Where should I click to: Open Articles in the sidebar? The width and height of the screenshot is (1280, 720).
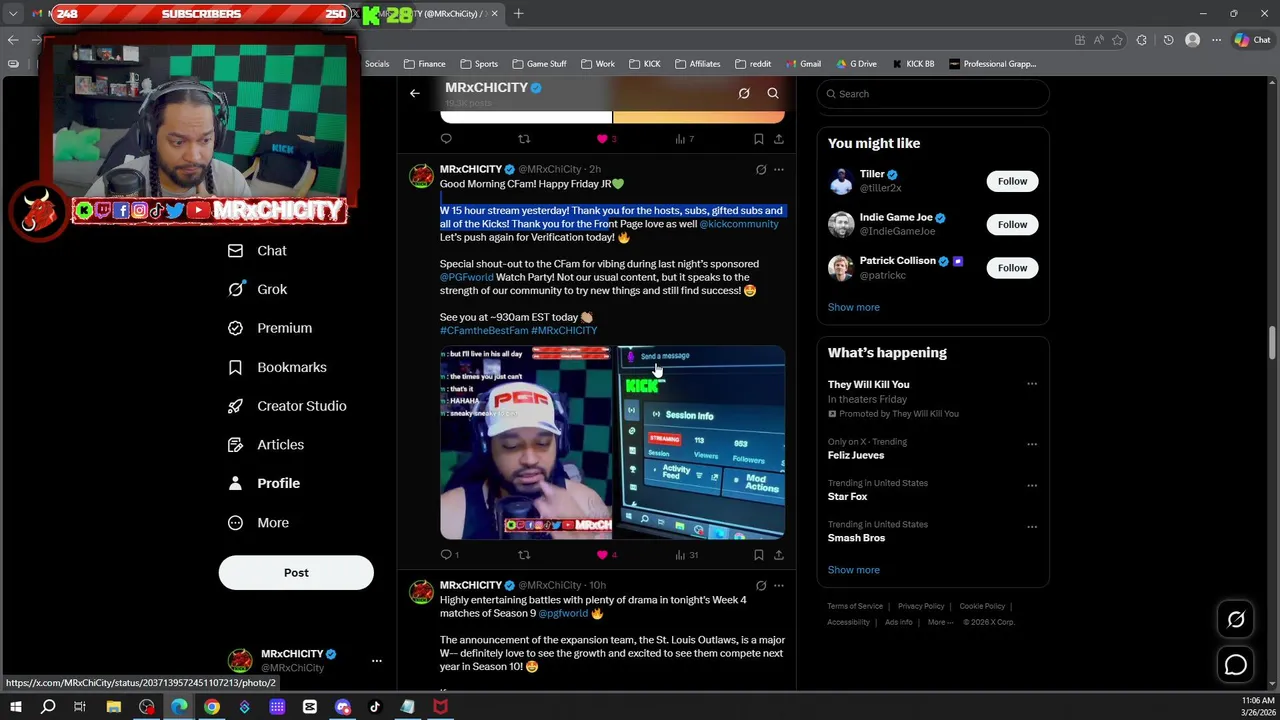pos(265,444)
